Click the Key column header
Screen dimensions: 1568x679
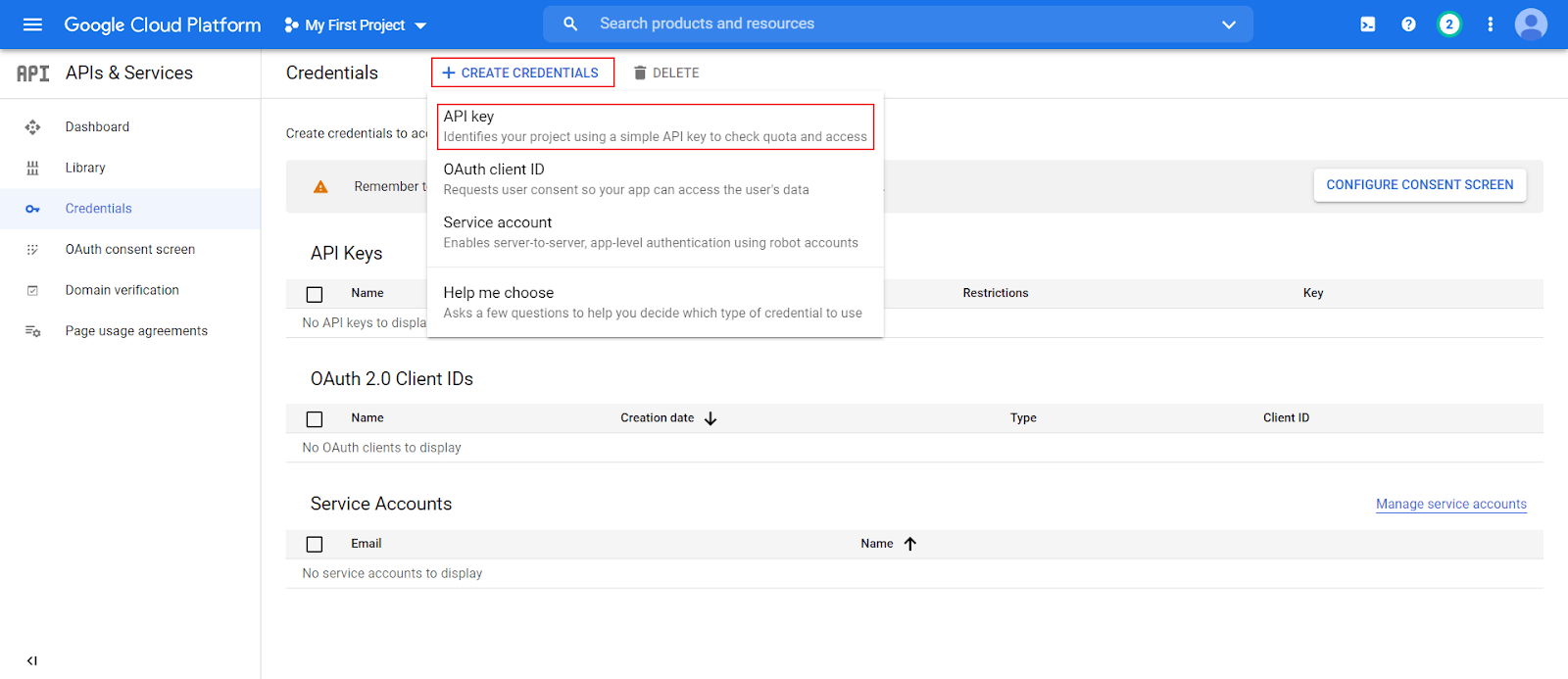click(x=1313, y=293)
